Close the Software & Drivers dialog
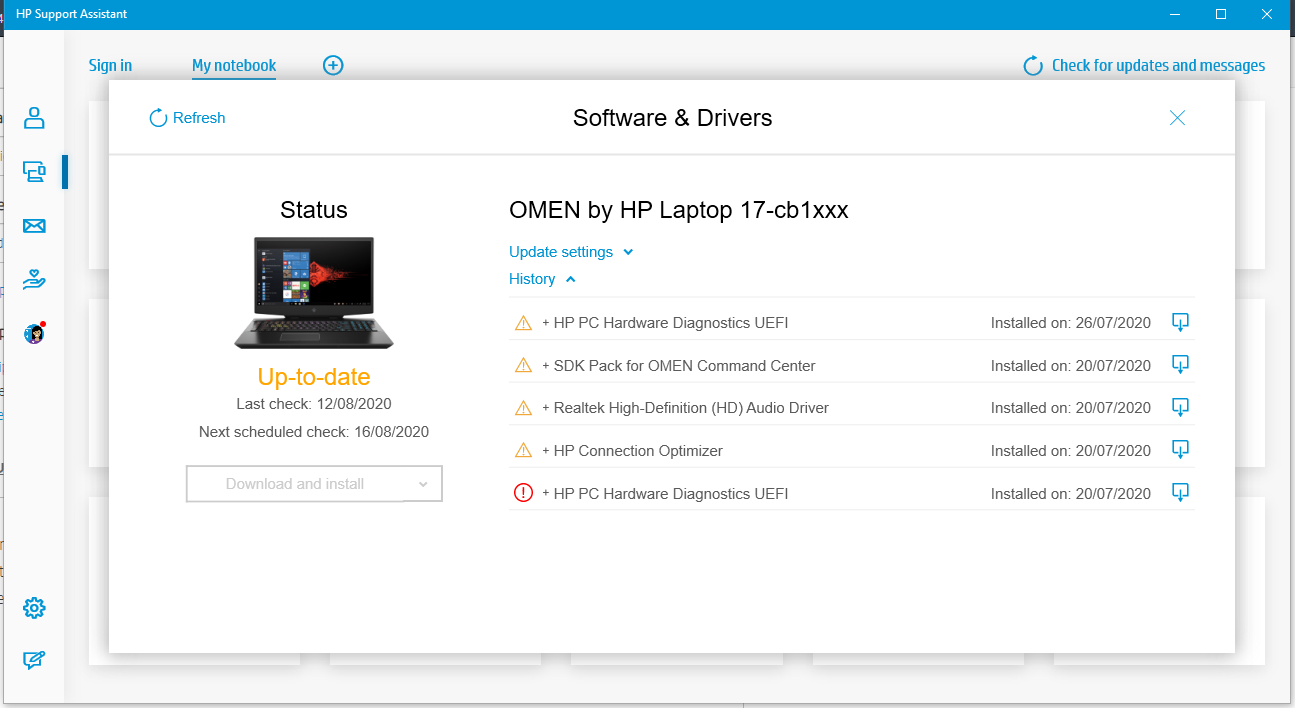The image size is (1295, 708). pyautogui.click(x=1177, y=118)
